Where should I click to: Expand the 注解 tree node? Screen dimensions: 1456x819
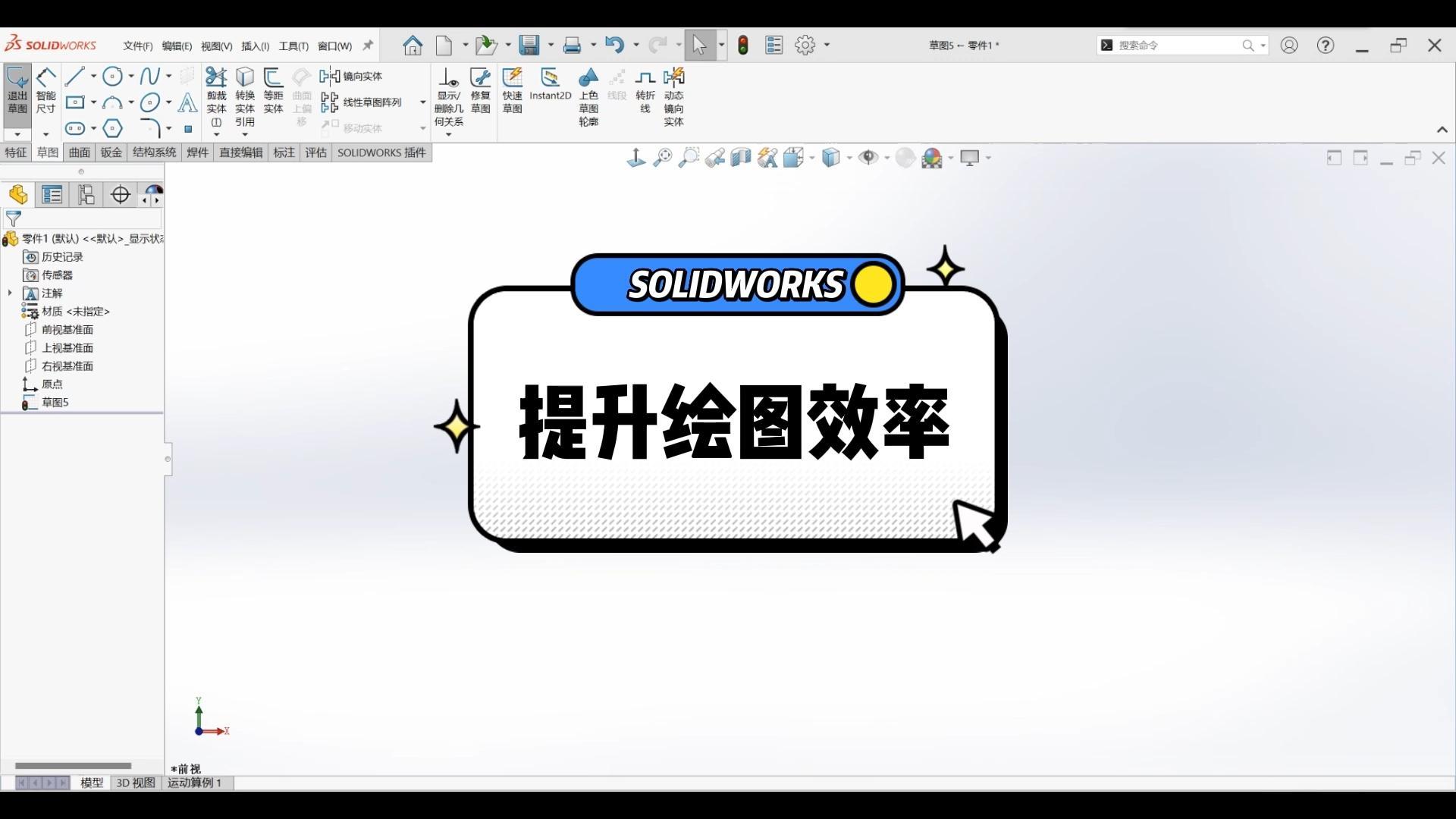click(10, 293)
